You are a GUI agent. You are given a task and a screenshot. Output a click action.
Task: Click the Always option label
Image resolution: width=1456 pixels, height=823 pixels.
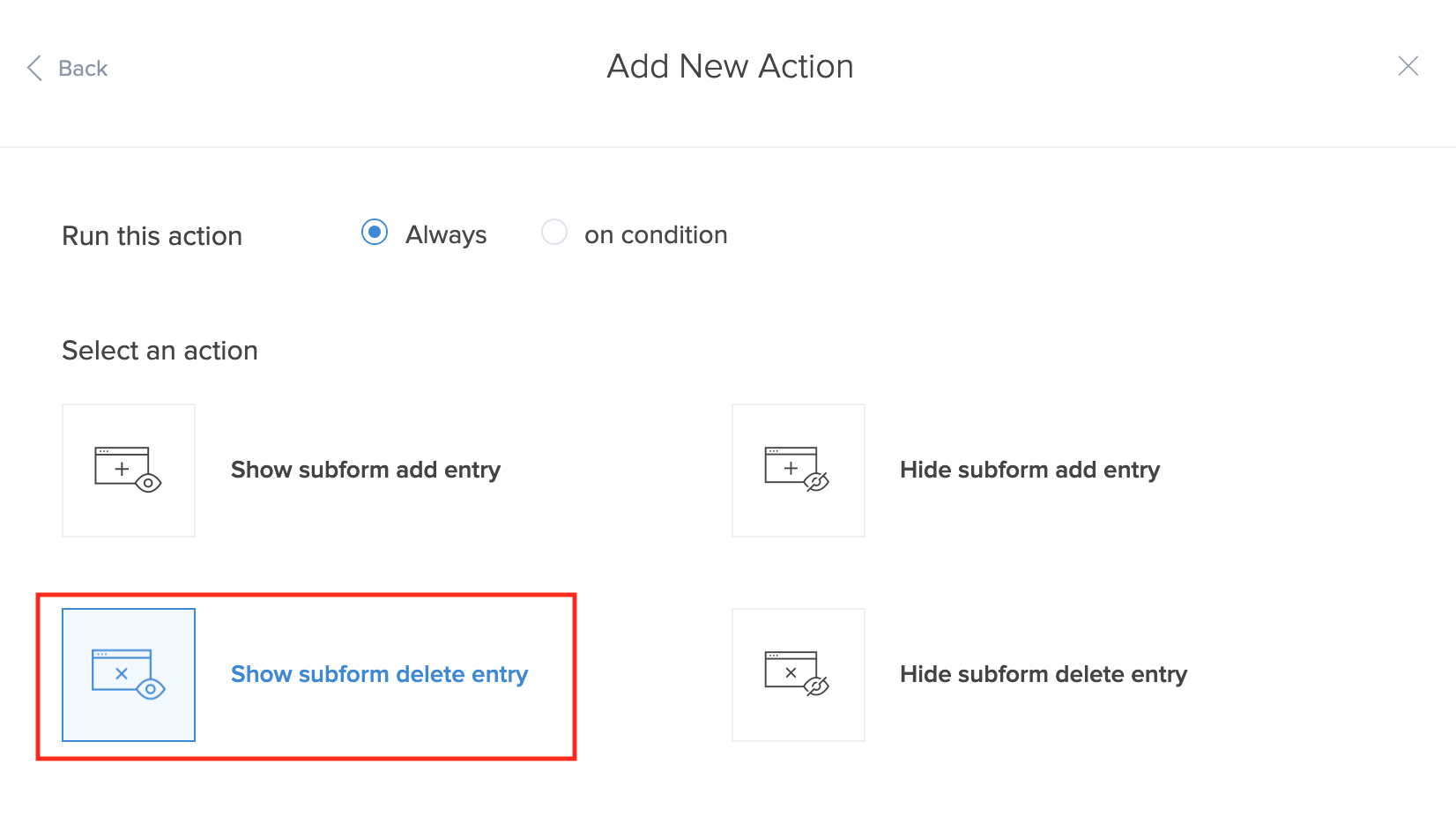point(446,235)
